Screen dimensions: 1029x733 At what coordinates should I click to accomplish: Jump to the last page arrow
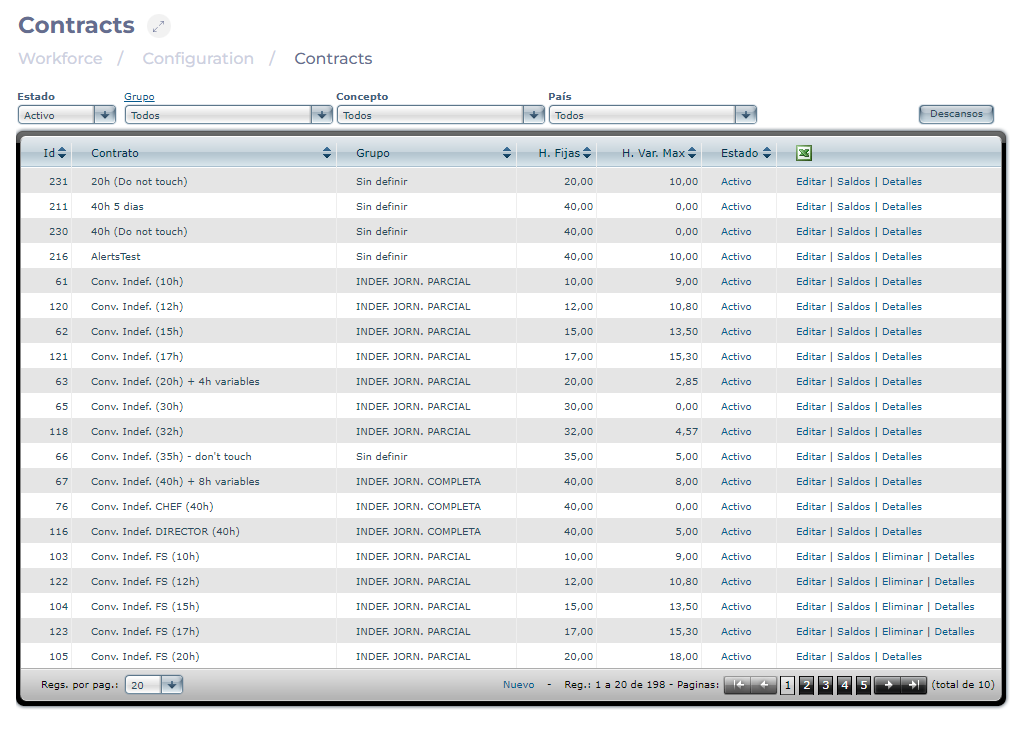click(x=913, y=685)
